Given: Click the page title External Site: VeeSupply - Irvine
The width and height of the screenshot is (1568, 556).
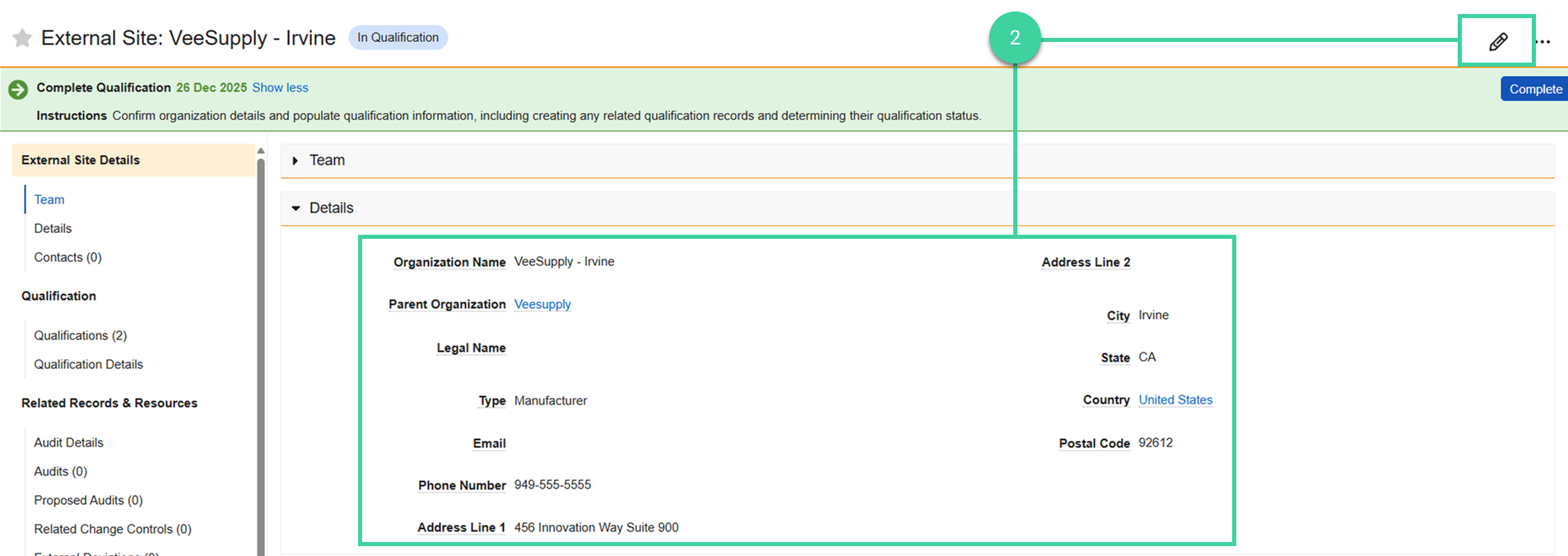Looking at the screenshot, I should [x=188, y=38].
